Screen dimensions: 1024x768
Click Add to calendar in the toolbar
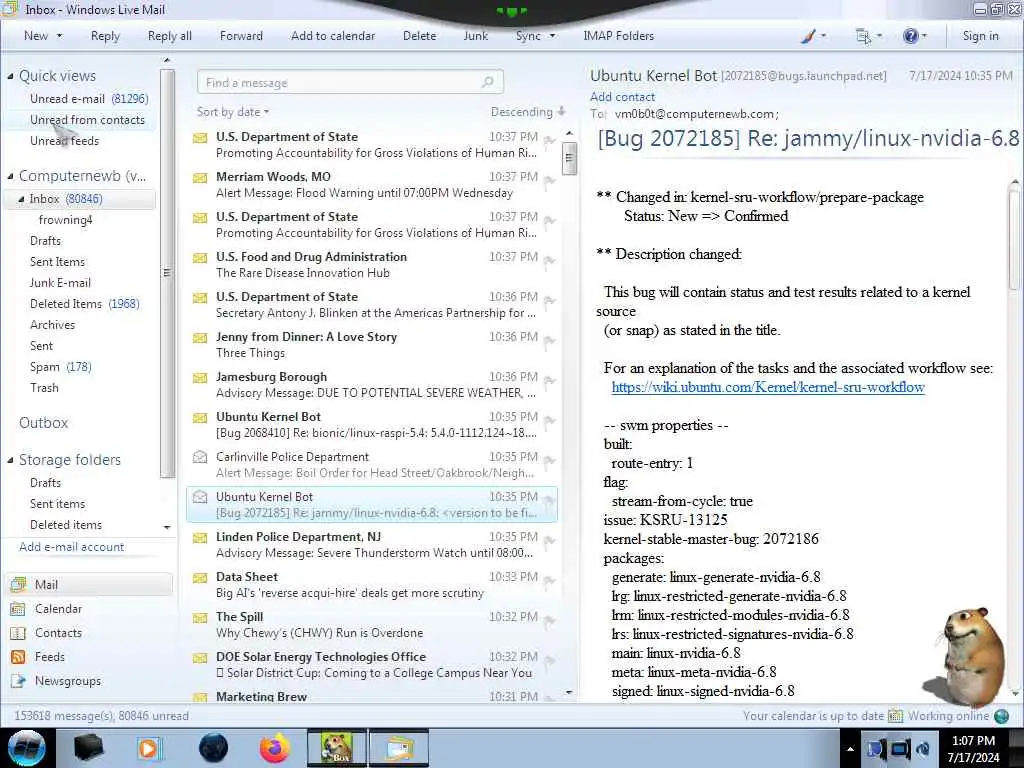(x=333, y=36)
